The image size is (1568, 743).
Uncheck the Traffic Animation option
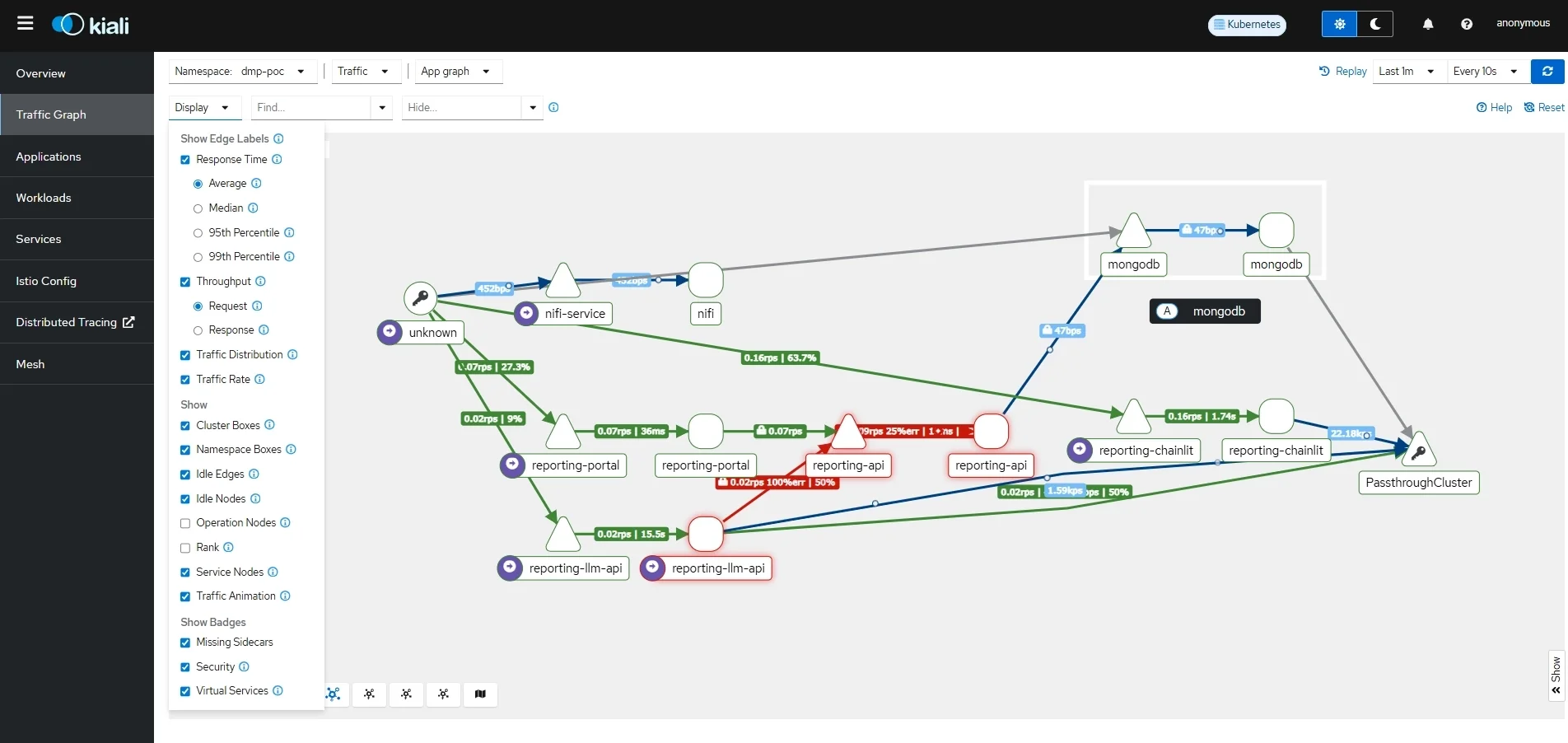[x=185, y=596]
